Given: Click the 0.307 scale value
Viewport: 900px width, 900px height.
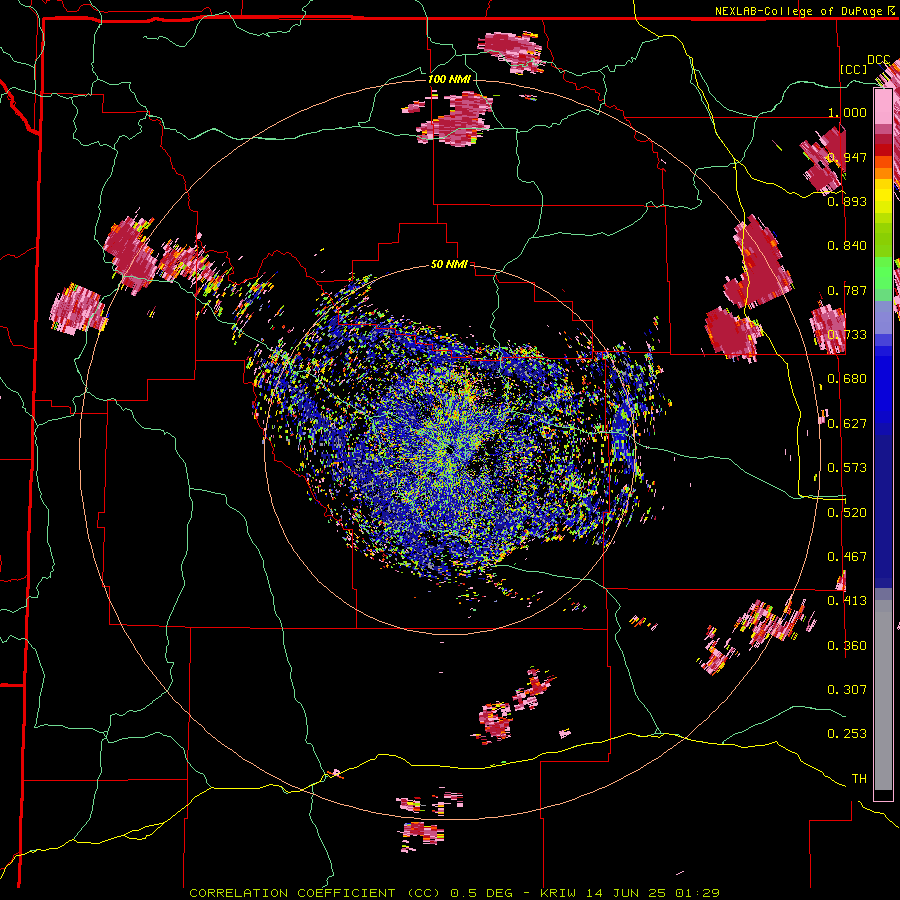Looking at the screenshot, I should (x=847, y=690).
